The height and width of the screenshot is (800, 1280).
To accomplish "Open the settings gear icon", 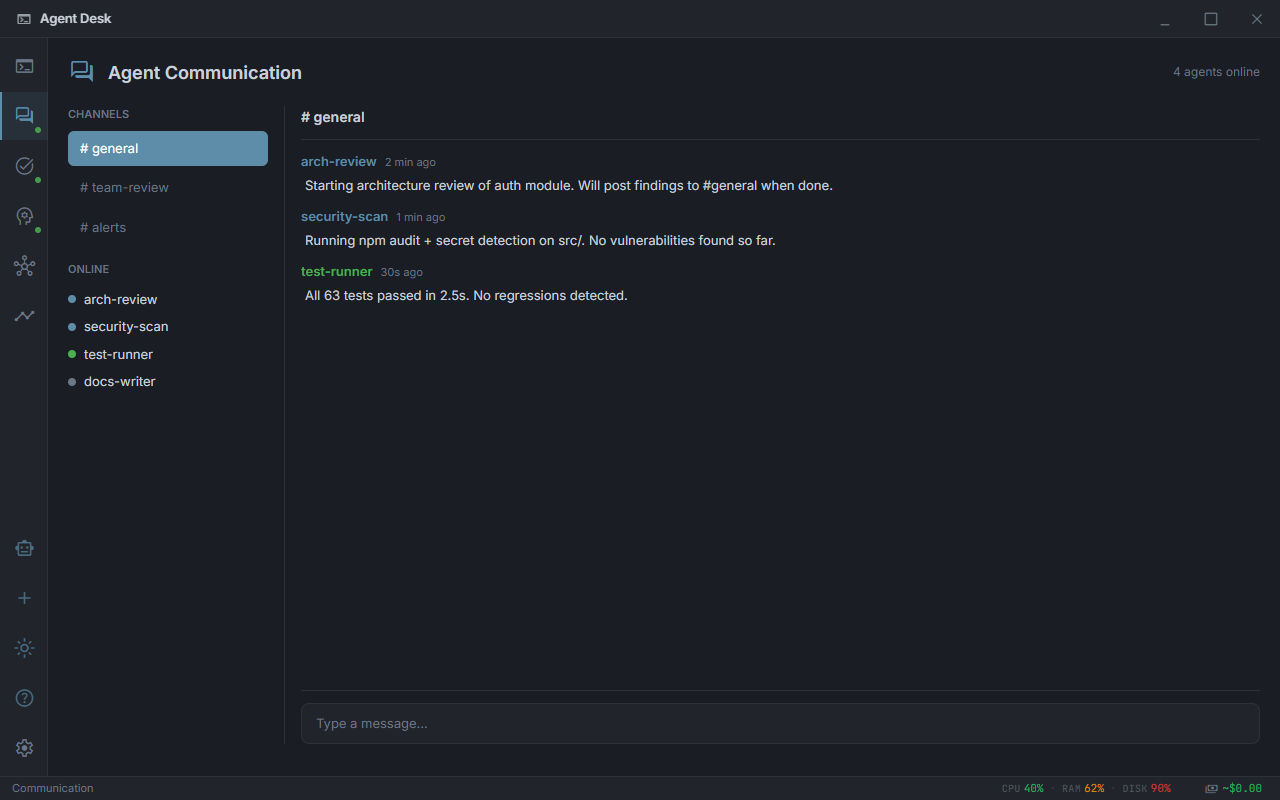I will coord(24,748).
